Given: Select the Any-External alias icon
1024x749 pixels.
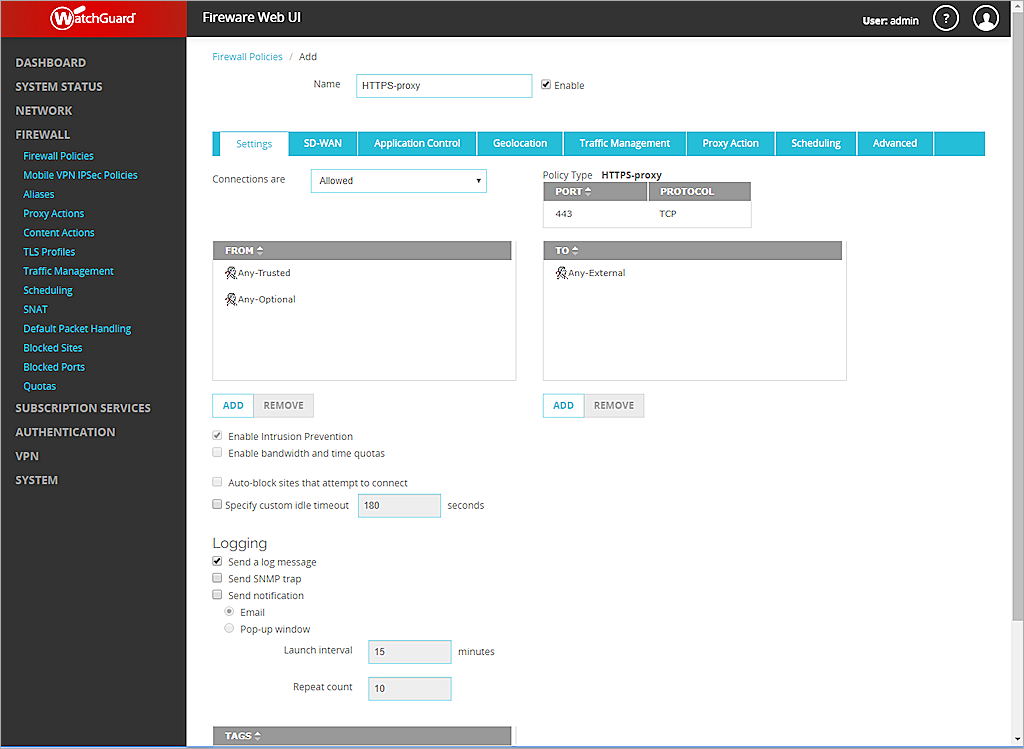Looking at the screenshot, I should pos(561,272).
